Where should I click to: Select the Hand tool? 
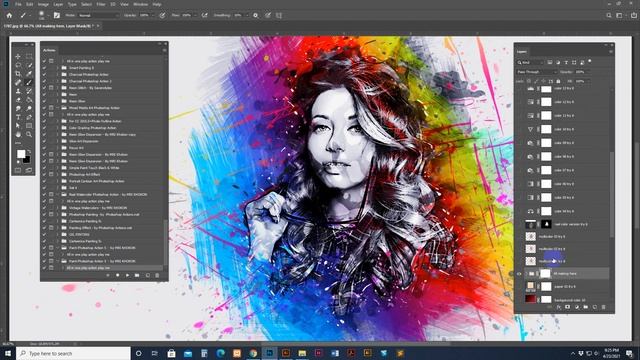point(18,134)
